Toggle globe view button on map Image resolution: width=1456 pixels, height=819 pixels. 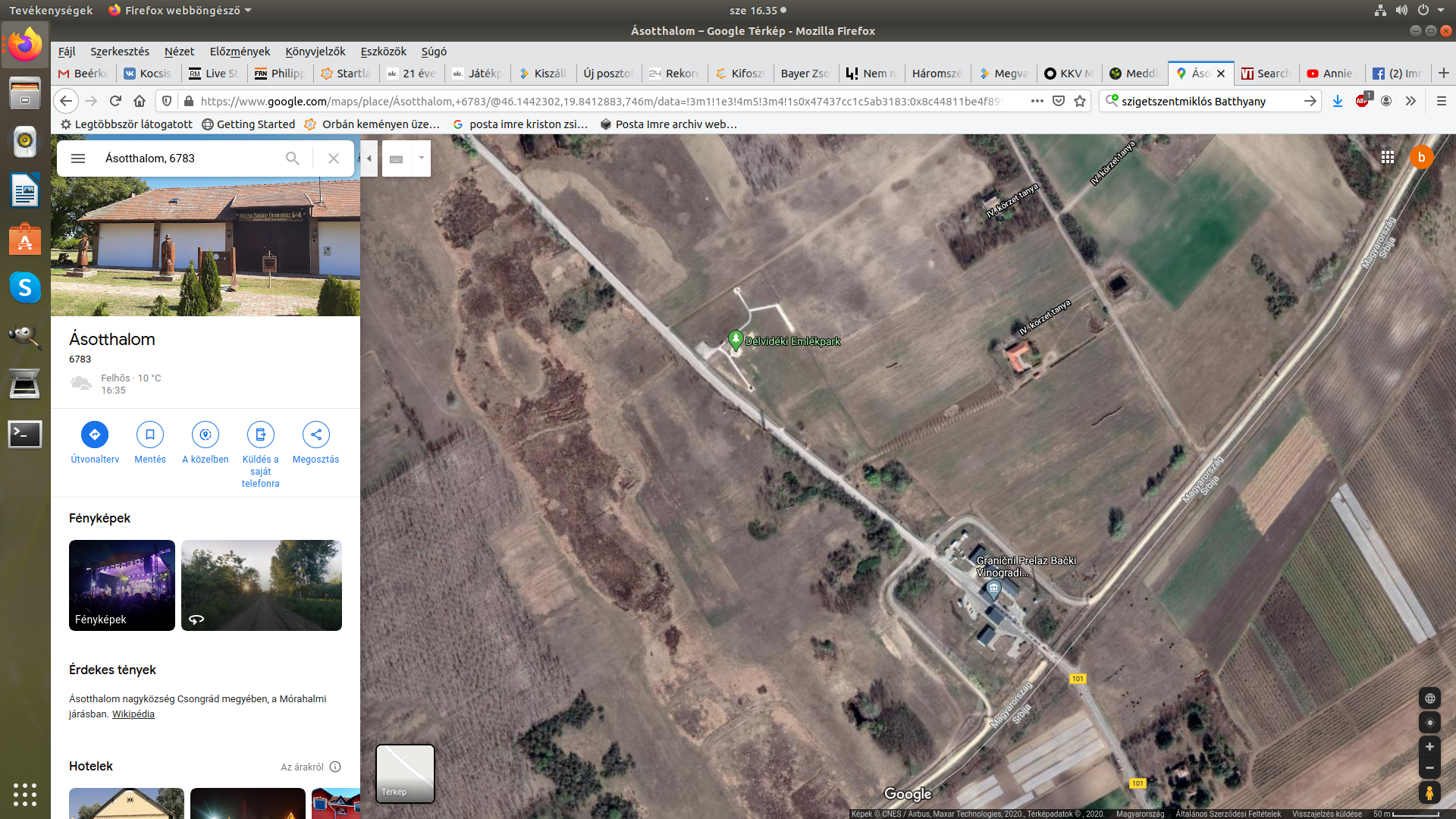coord(1429,698)
